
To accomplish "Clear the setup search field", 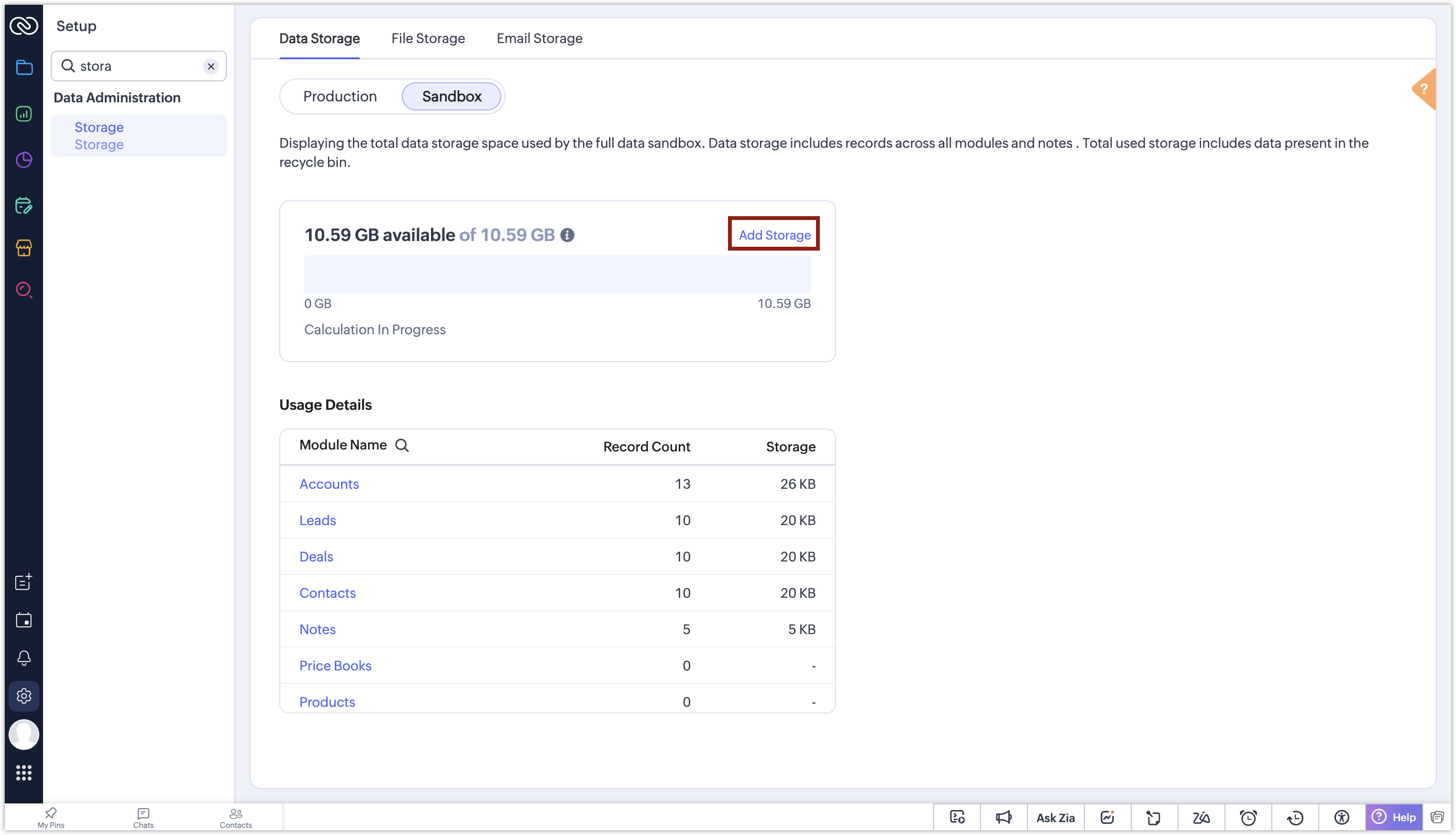I will pos(211,66).
